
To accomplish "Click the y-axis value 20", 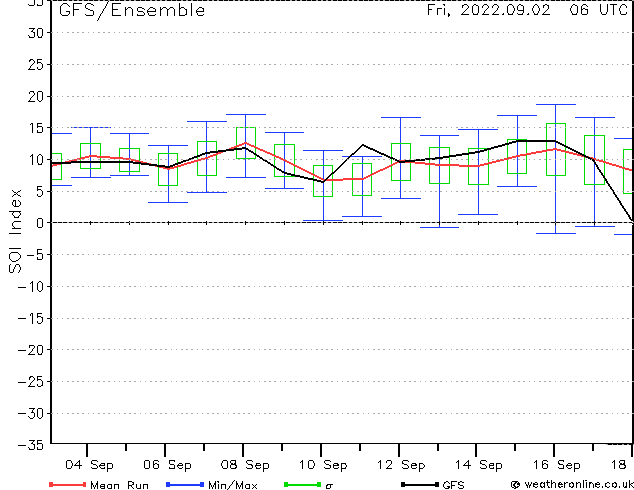I will click(x=36, y=96).
